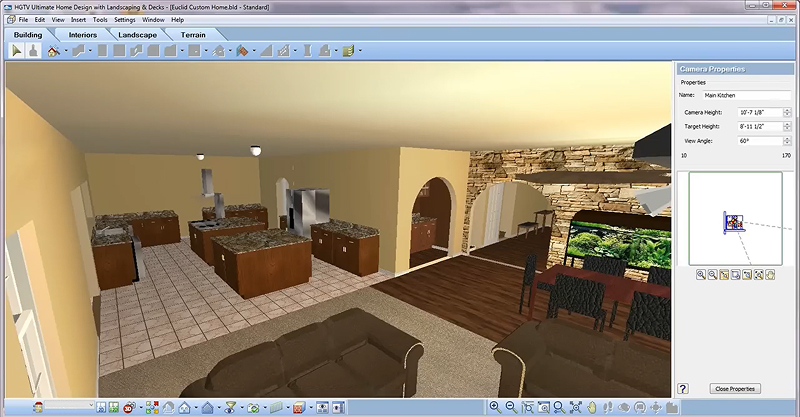This screenshot has height=417, width=800.
Task: Select the arrow selection tool
Action: point(17,51)
